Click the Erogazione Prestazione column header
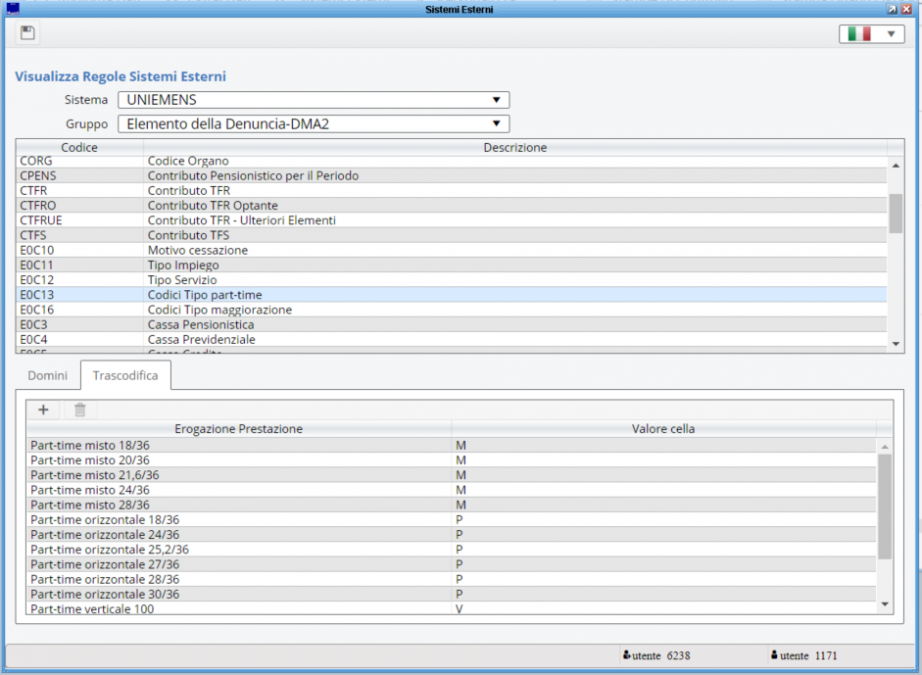 (x=238, y=429)
